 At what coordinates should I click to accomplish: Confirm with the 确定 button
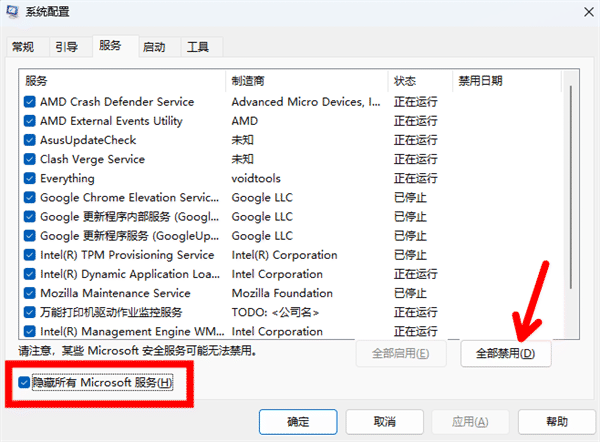(298, 422)
